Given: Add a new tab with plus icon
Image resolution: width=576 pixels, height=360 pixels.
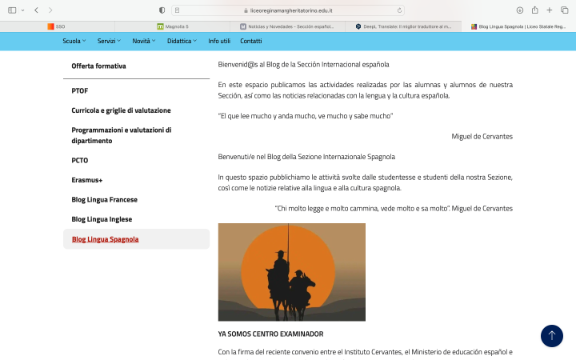Looking at the screenshot, I should (549, 10).
